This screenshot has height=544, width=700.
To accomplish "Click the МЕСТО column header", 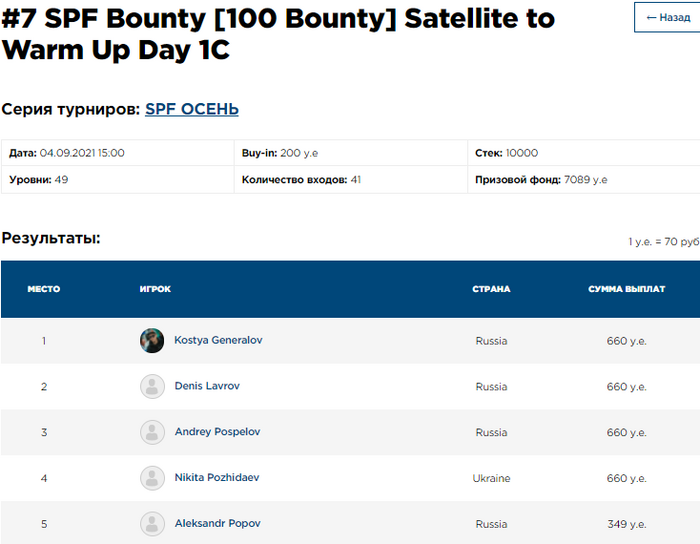I will coord(44,289).
